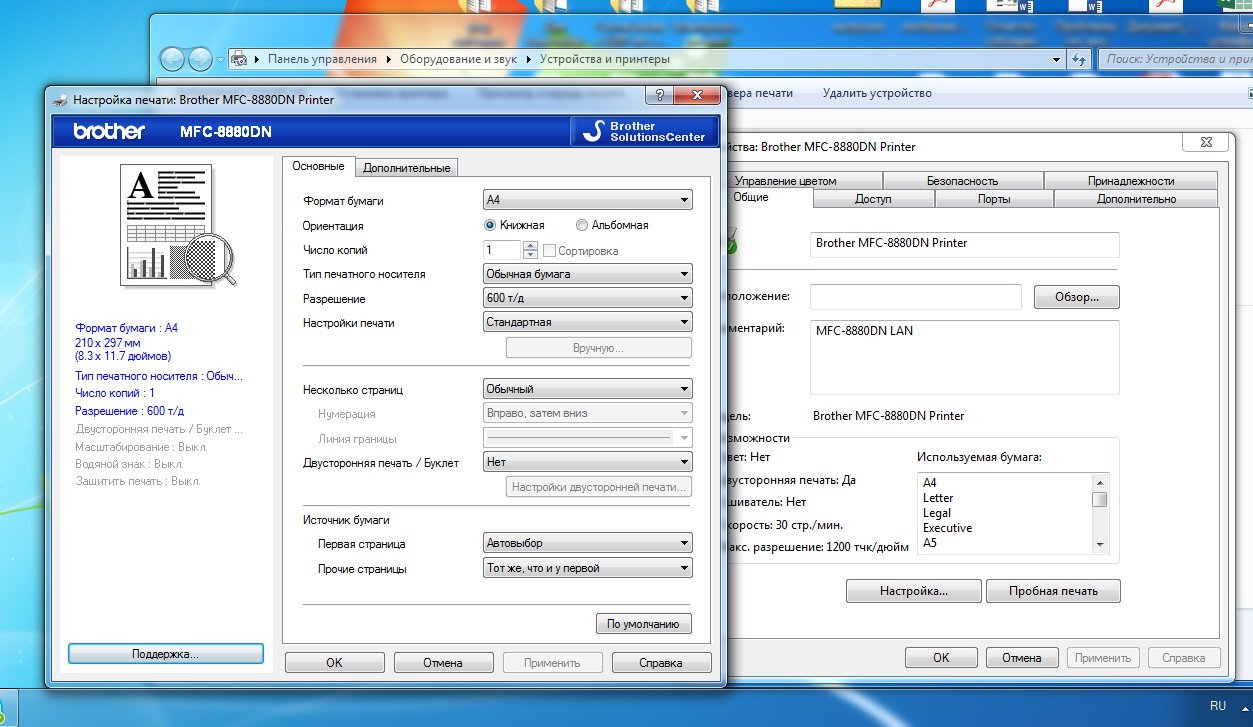Click the Explorer search box
Image resolution: width=1253 pixels, height=727 pixels.
[1176, 59]
